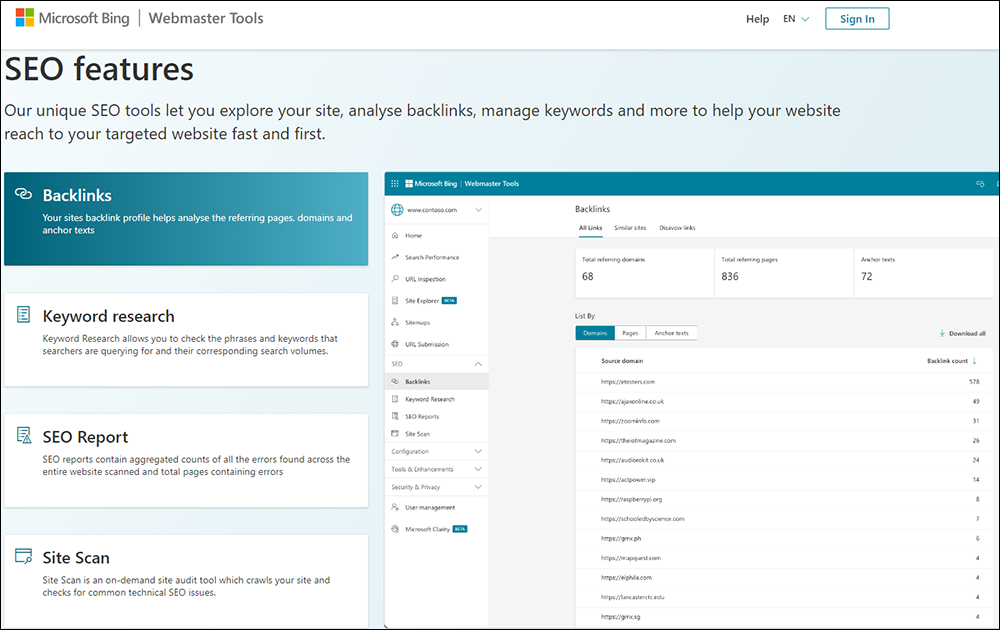1000x630 pixels.
Task: Click the SEO Report card icon
Action: [x=24, y=435]
